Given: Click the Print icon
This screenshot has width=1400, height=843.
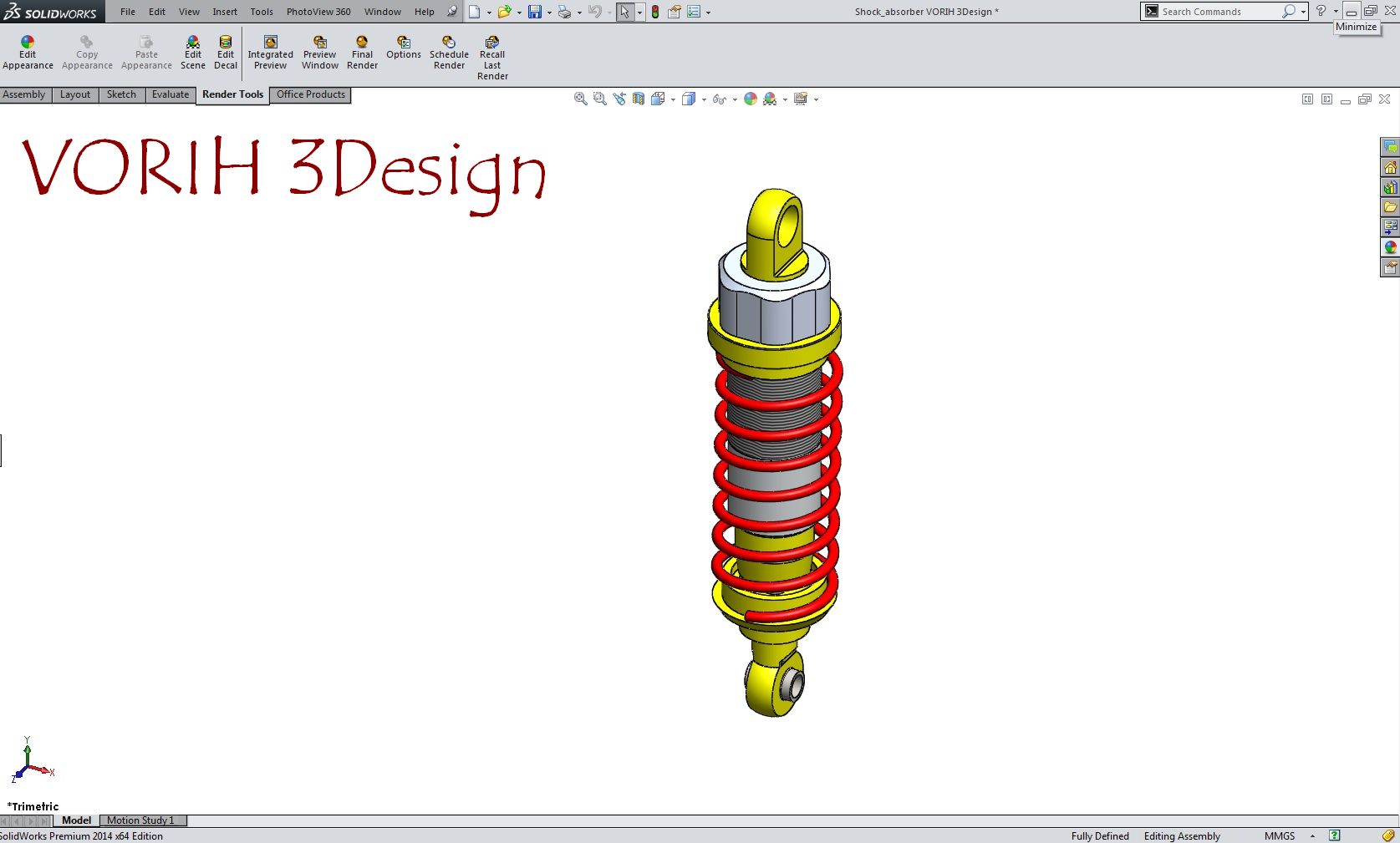Looking at the screenshot, I should click(x=564, y=12).
